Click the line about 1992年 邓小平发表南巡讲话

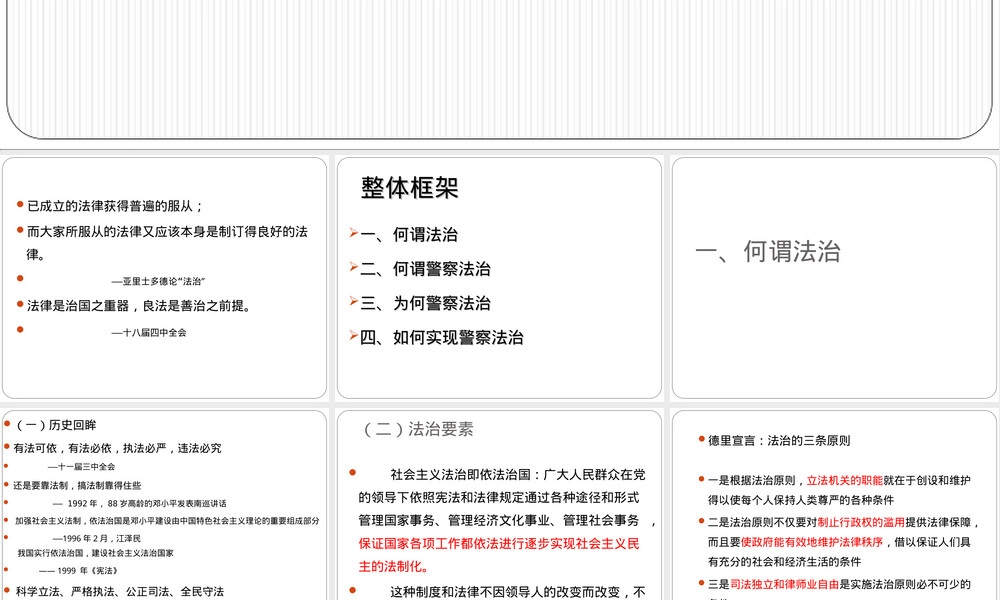pos(139,504)
